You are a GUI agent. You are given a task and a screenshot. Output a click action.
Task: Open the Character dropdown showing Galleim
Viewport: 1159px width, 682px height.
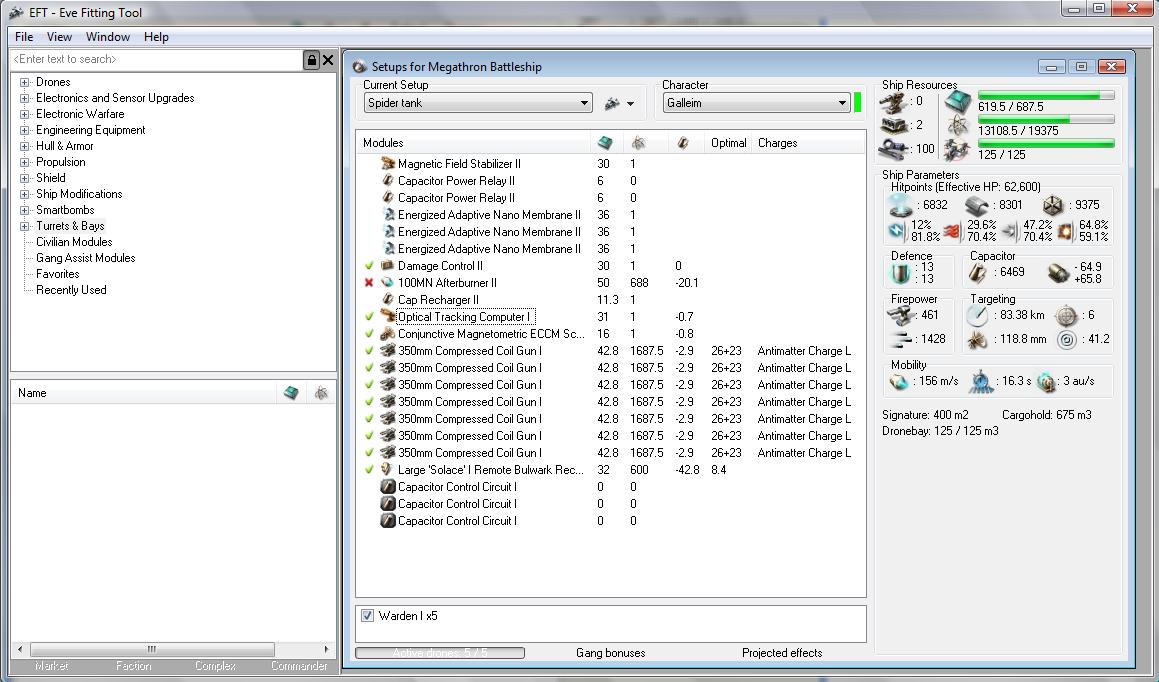click(x=756, y=103)
